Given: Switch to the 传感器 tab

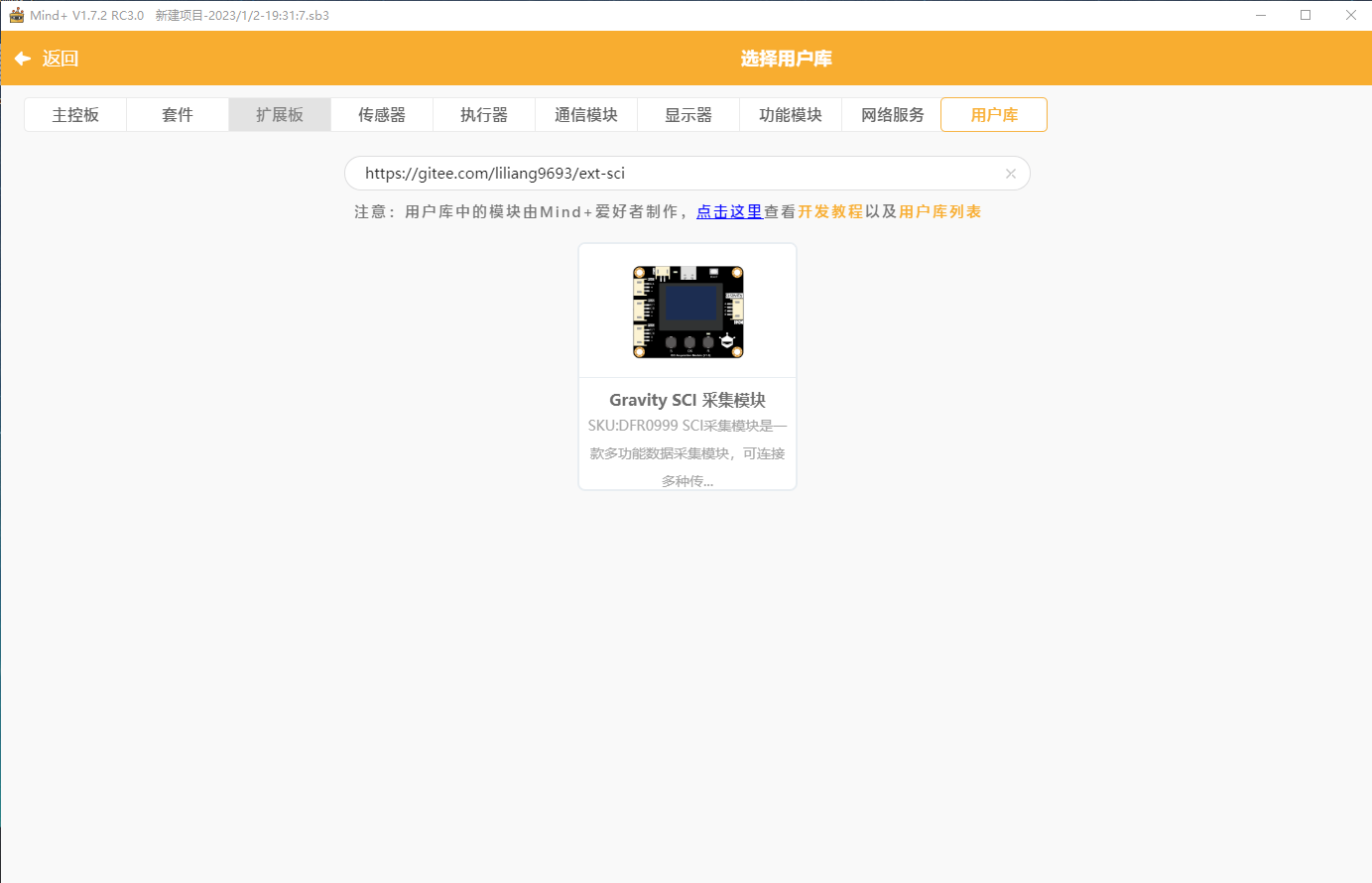Looking at the screenshot, I should coord(382,115).
